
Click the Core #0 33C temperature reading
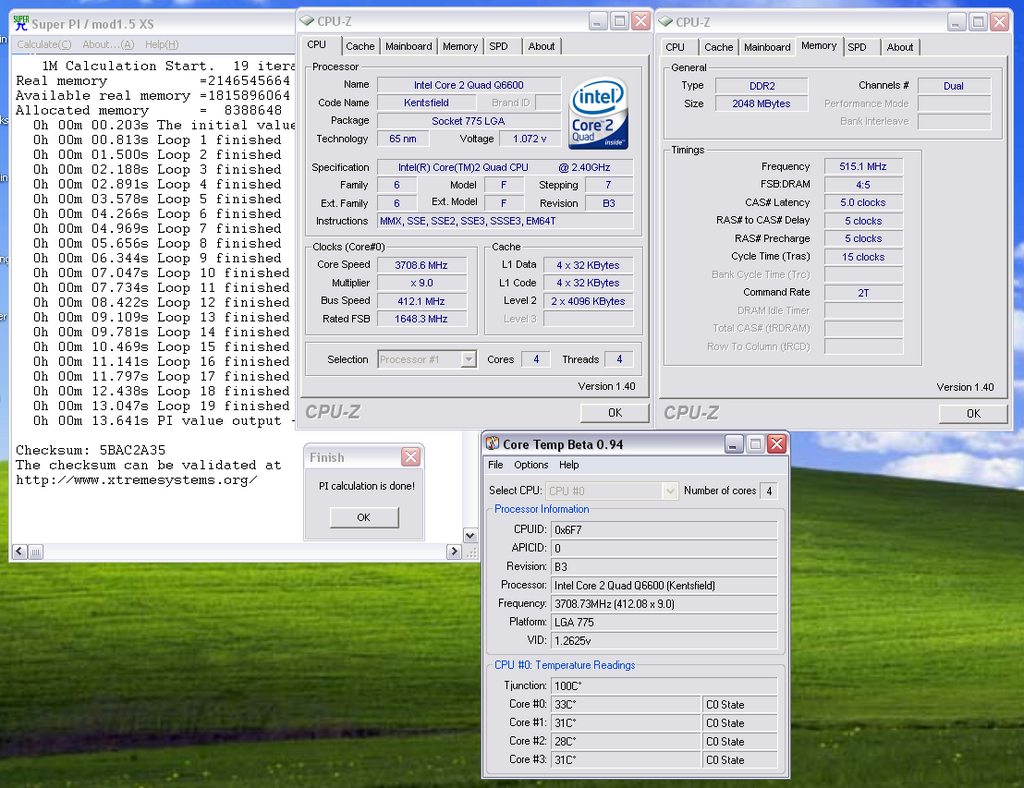point(626,704)
